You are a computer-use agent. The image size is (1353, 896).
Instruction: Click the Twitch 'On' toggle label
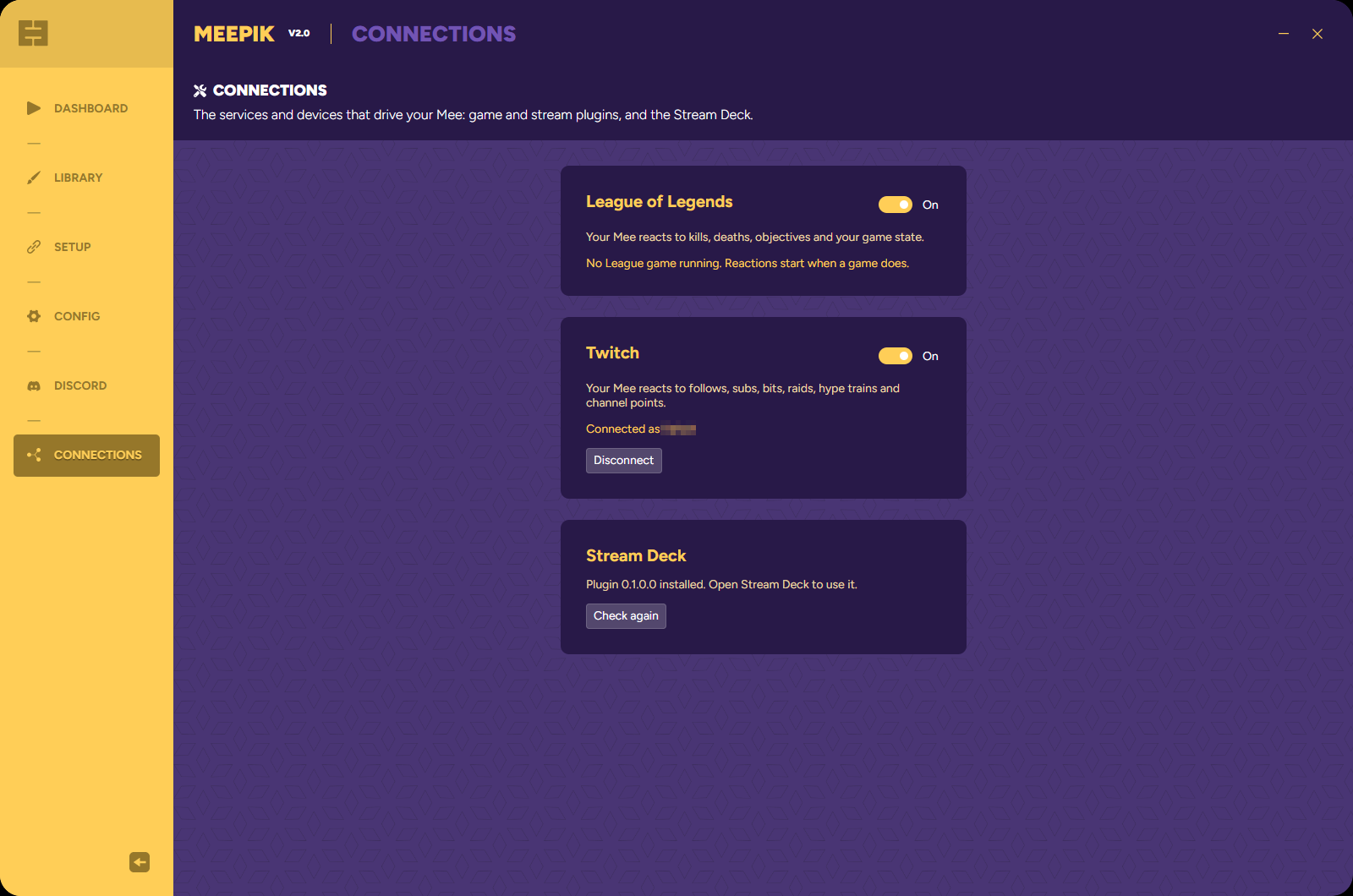coord(930,356)
